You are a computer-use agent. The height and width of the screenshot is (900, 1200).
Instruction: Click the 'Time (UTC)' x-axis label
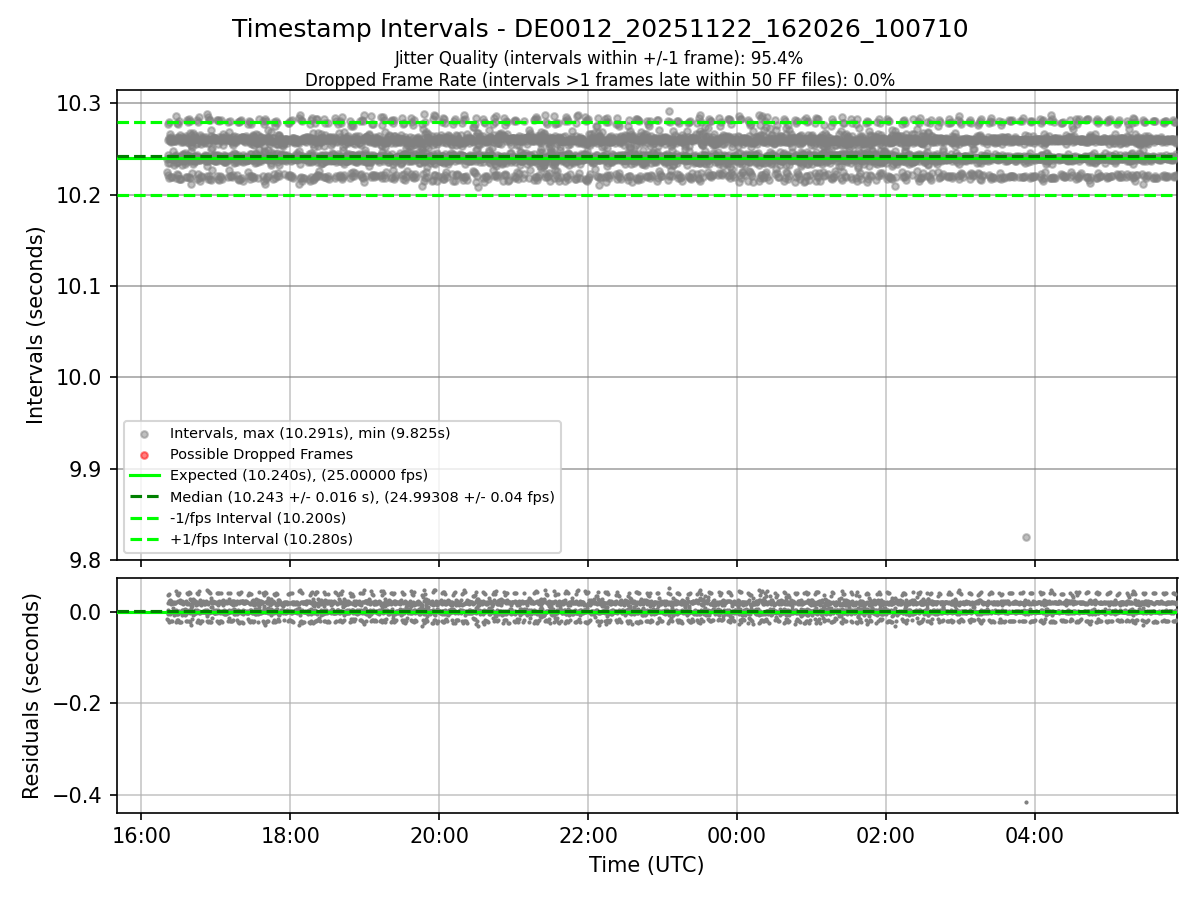click(x=646, y=865)
